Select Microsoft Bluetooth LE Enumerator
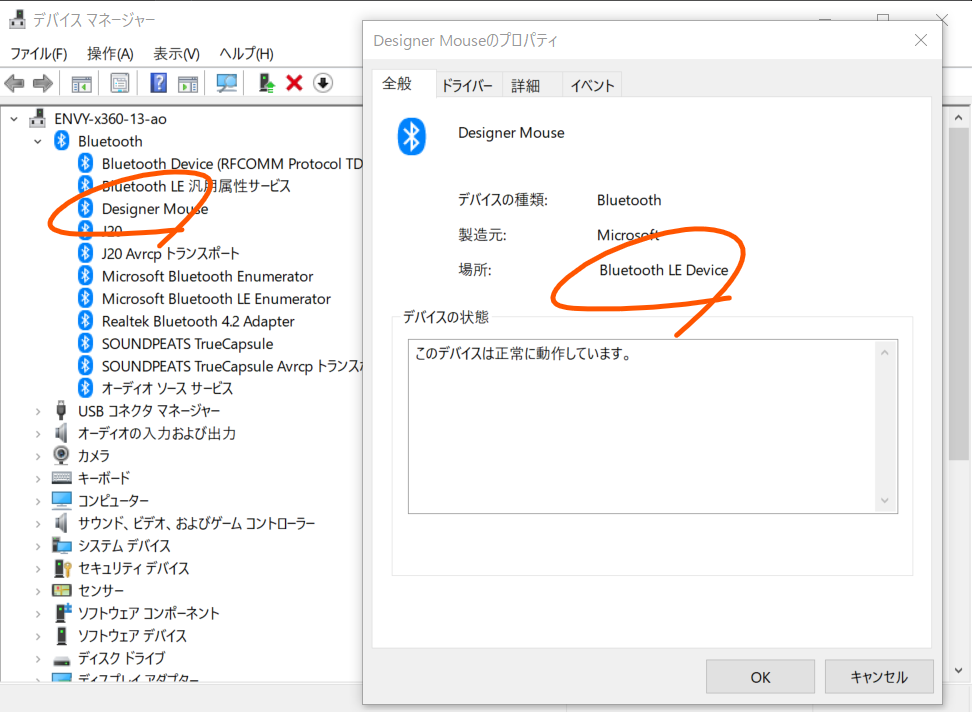The height and width of the screenshot is (712, 972). coord(216,299)
